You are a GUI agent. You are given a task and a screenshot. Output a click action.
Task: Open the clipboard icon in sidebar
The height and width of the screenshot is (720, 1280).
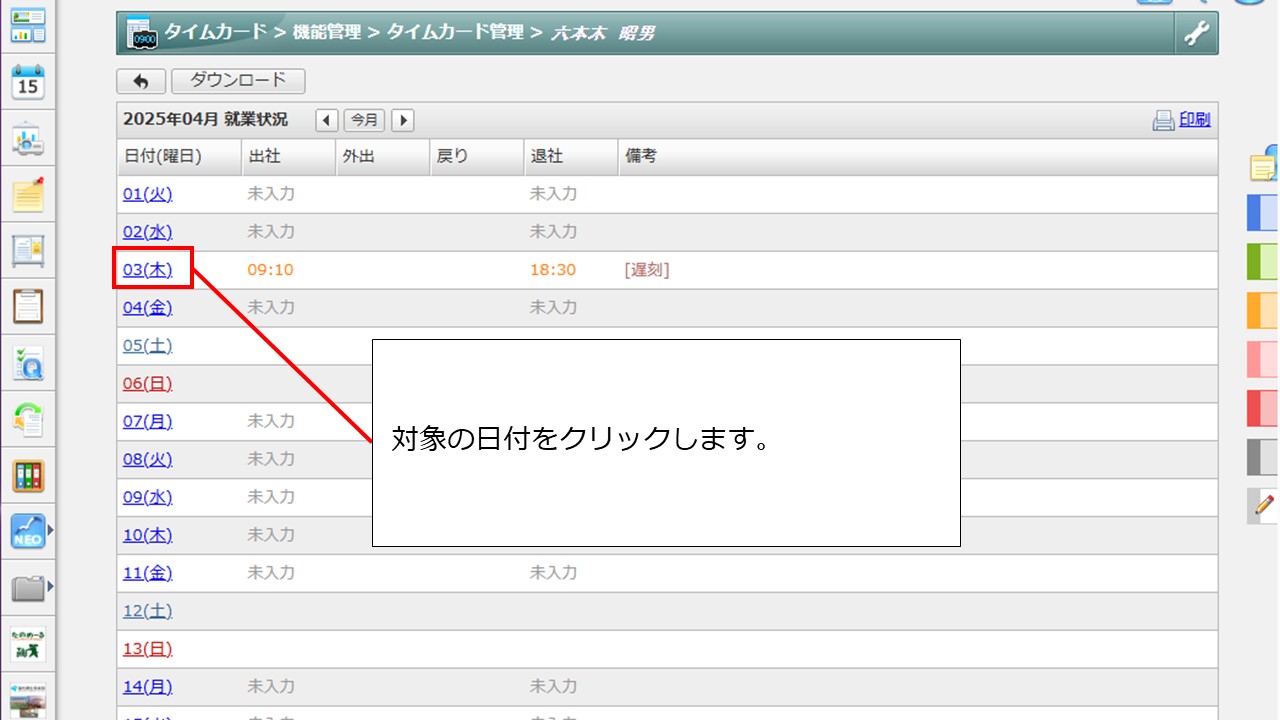tap(28, 306)
